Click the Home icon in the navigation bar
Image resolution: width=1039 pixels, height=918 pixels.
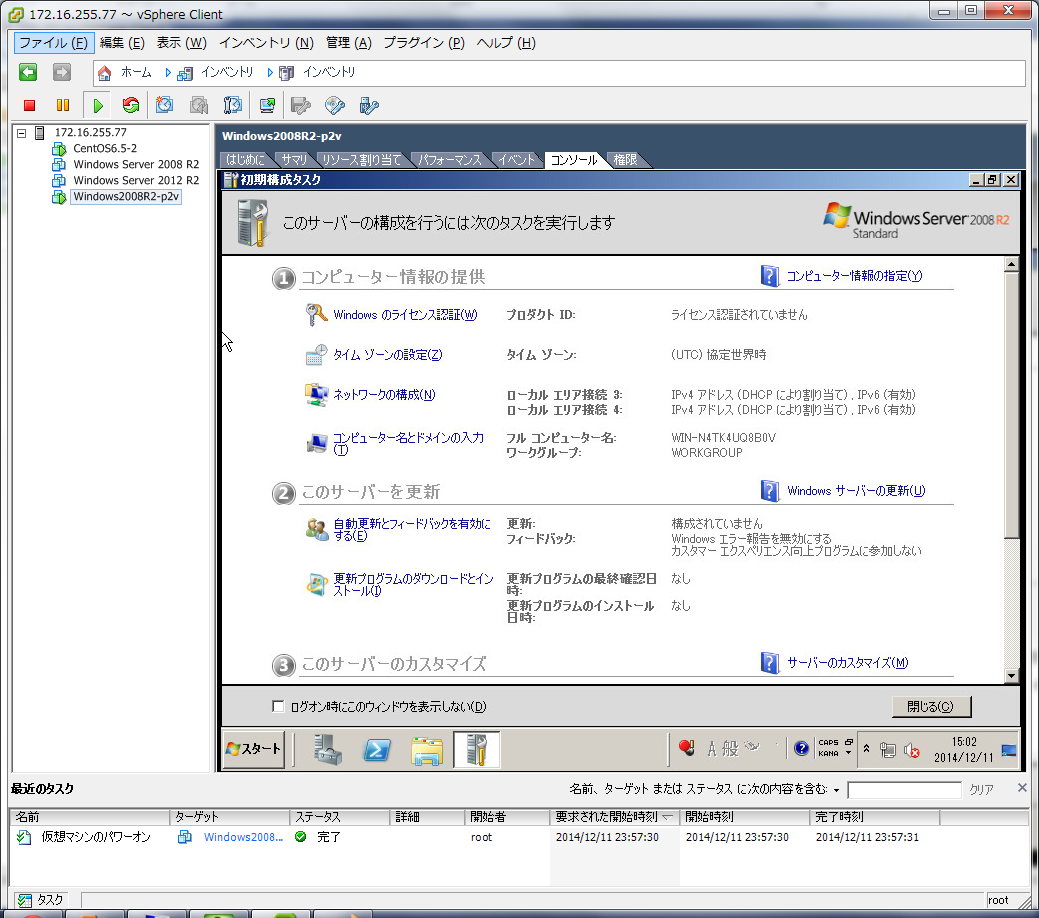click(104, 72)
